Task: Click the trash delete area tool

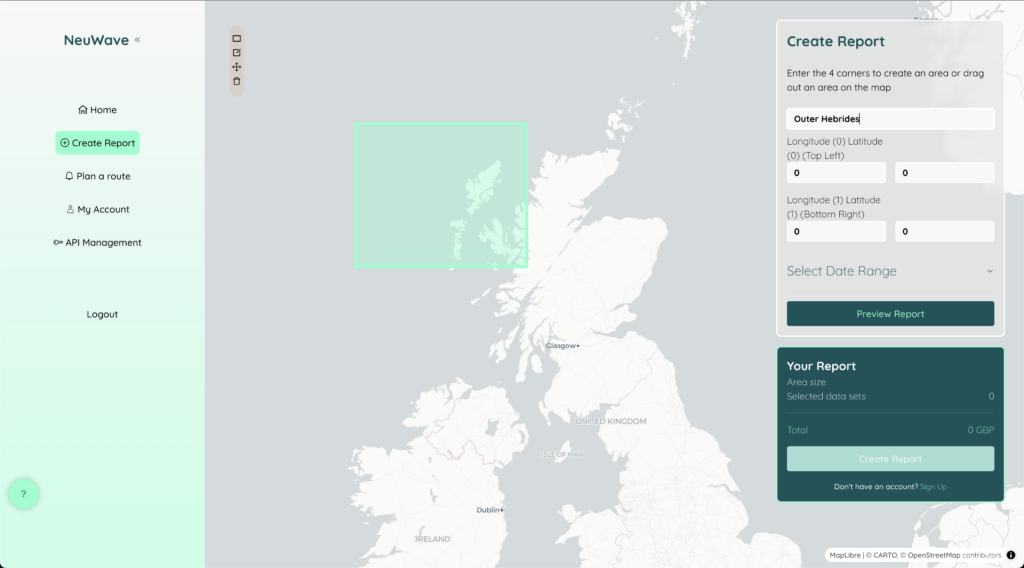Action: pyautogui.click(x=237, y=81)
